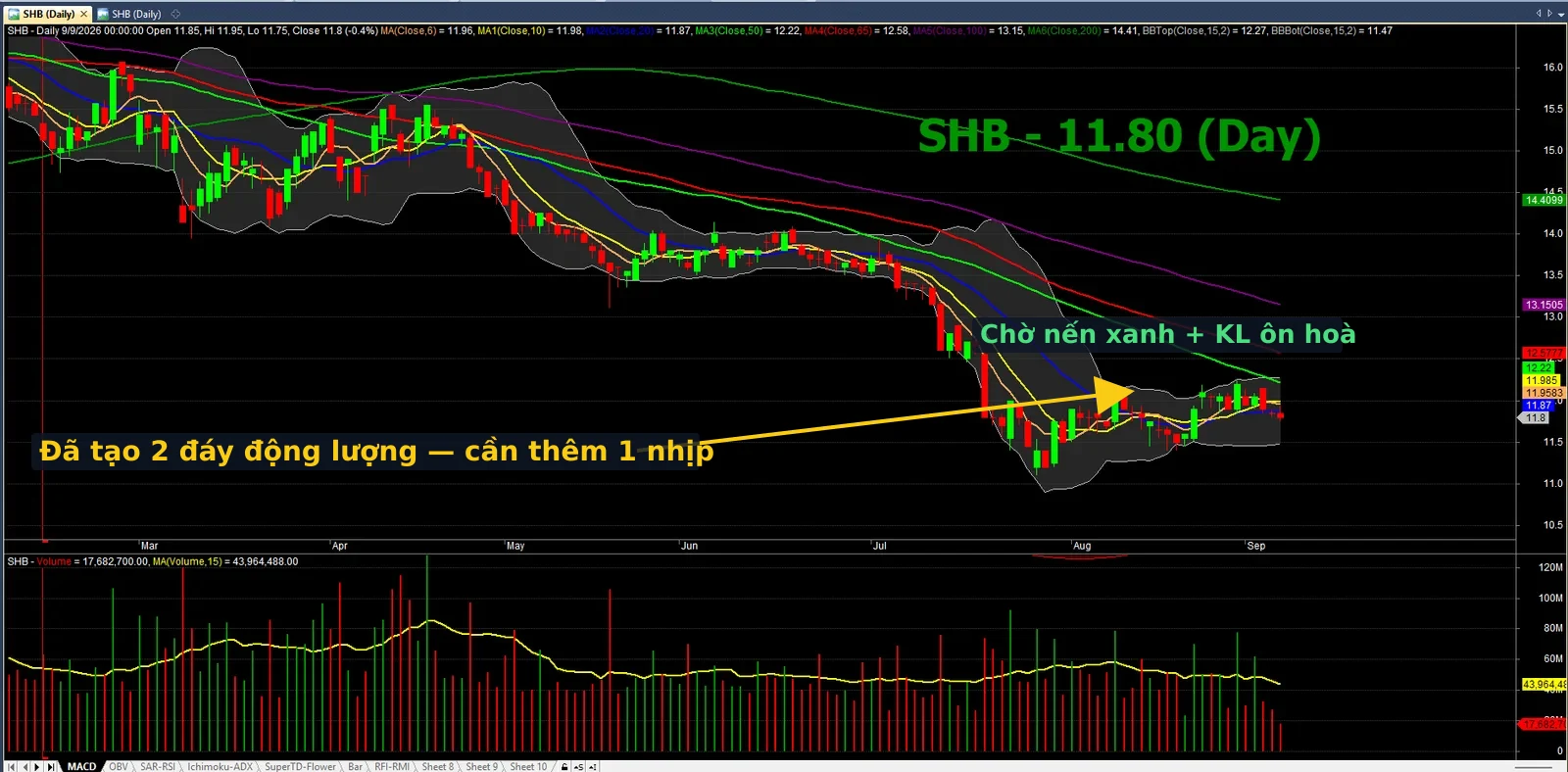Click the BBBot(Close,15,2) = 11.47 label
1568x772 pixels.
(x=1332, y=30)
